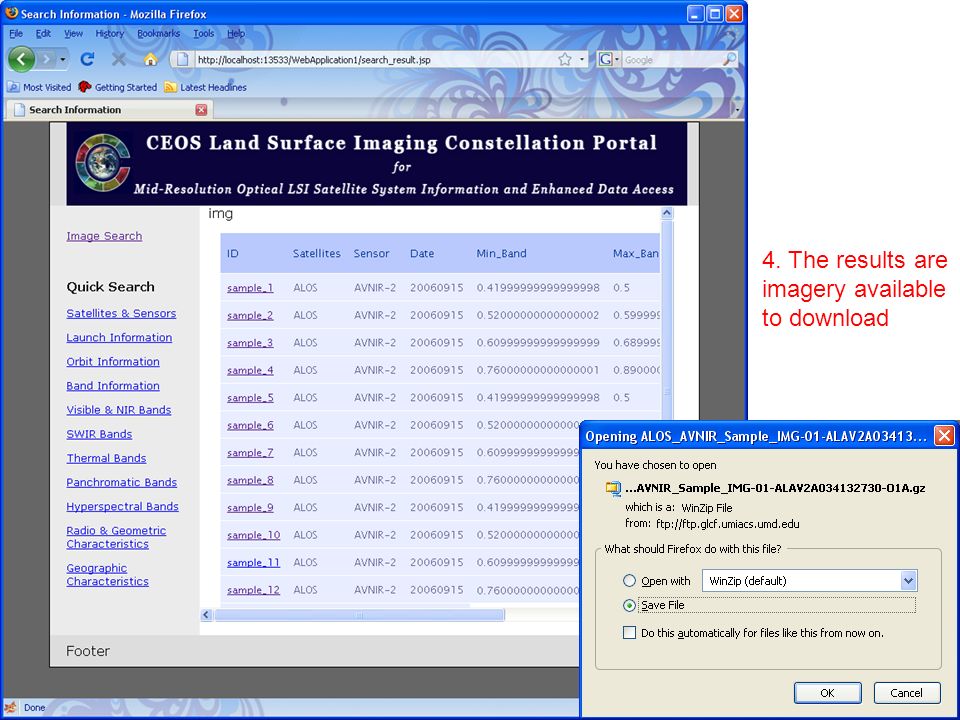Select the Save File radio button
The width and height of the screenshot is (960, 720).
coord(629,605)
